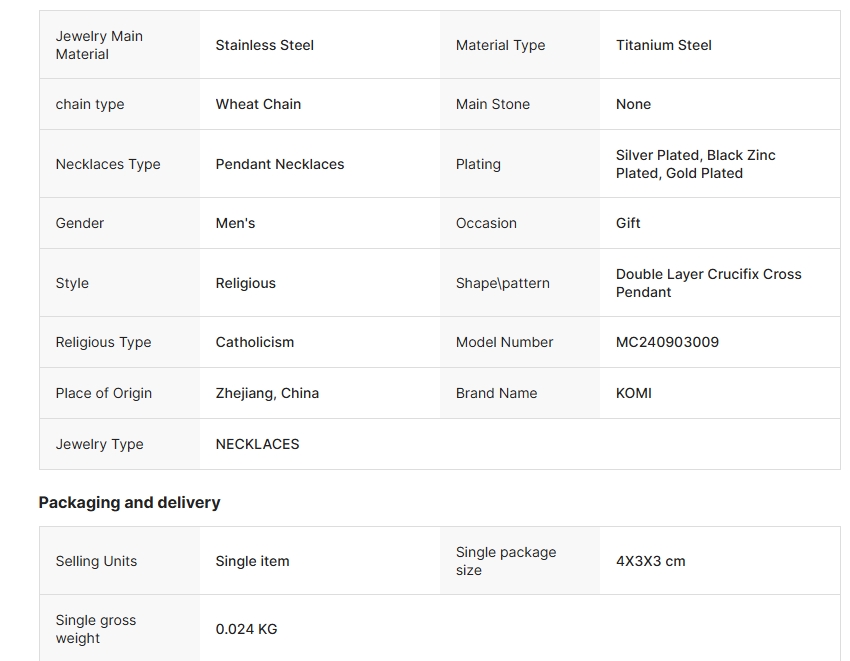Click the Double Layer Crucifix Cross Pendant text
Viewport: 850px width, 661px height.
[x=708, y=283]
